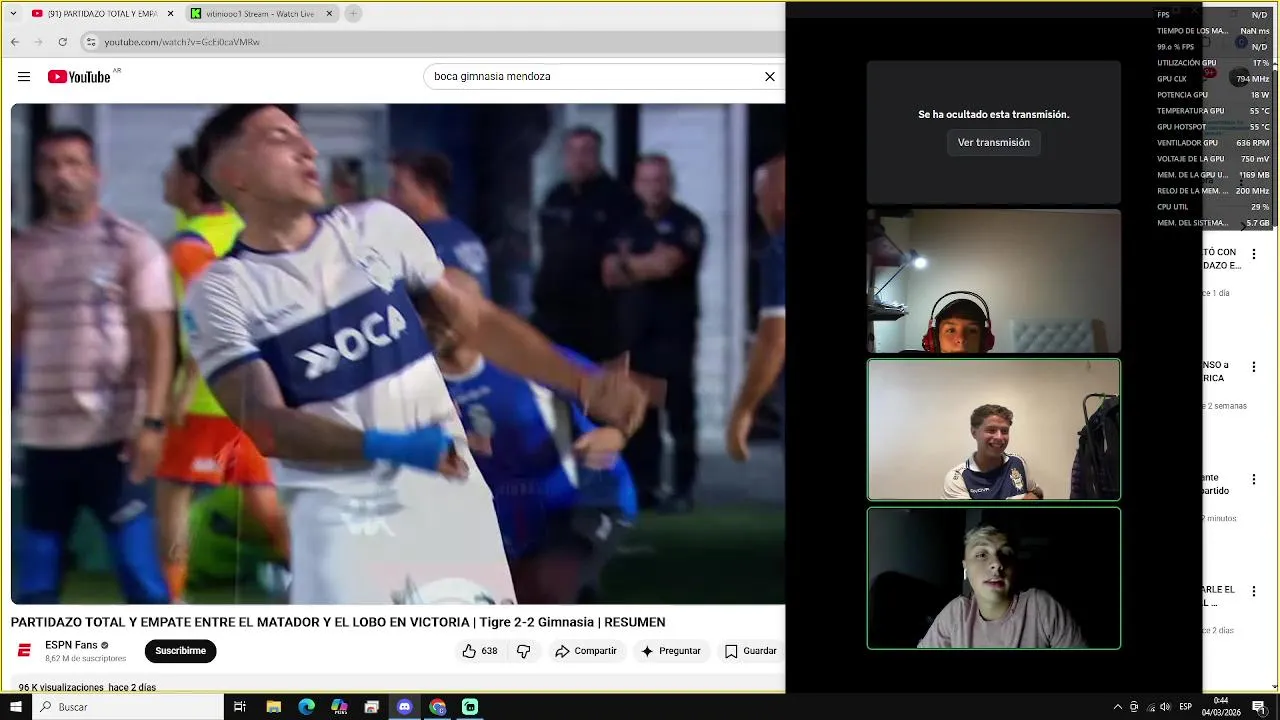Click the video player frame
The height and width of the screenshot is (720, 1280).
click(x=398, y=353)
